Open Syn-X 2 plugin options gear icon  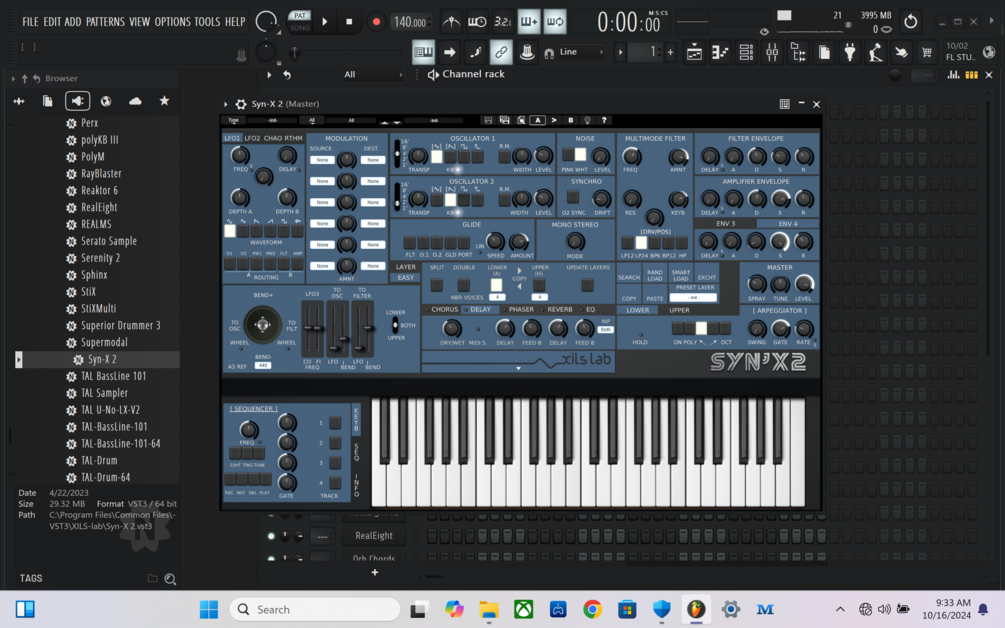[x=241, y=104]
